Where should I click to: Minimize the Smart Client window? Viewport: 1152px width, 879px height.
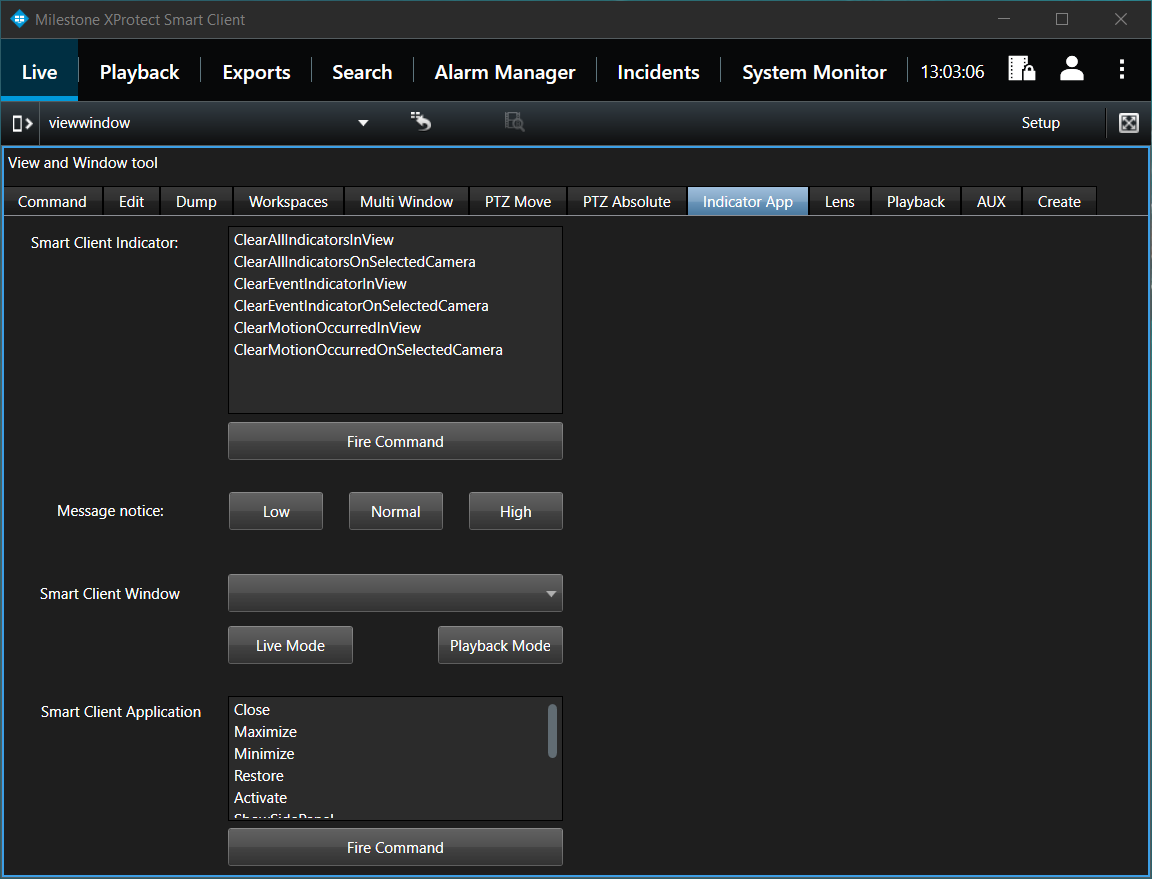[x=1004, y=19]
